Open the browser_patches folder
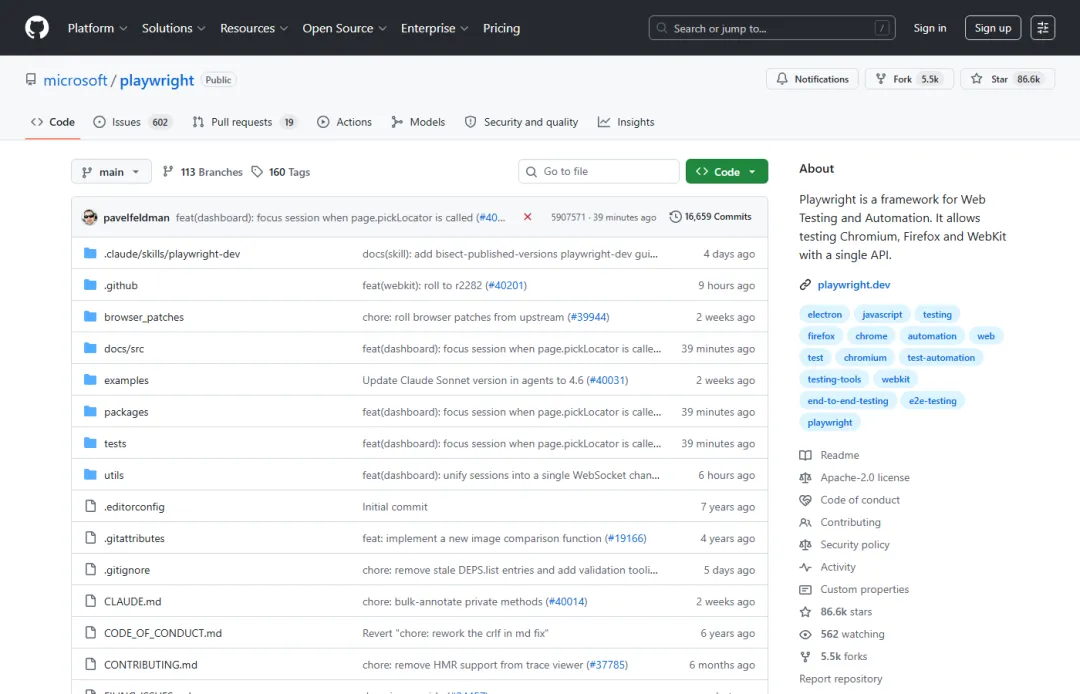 (144, 317)
